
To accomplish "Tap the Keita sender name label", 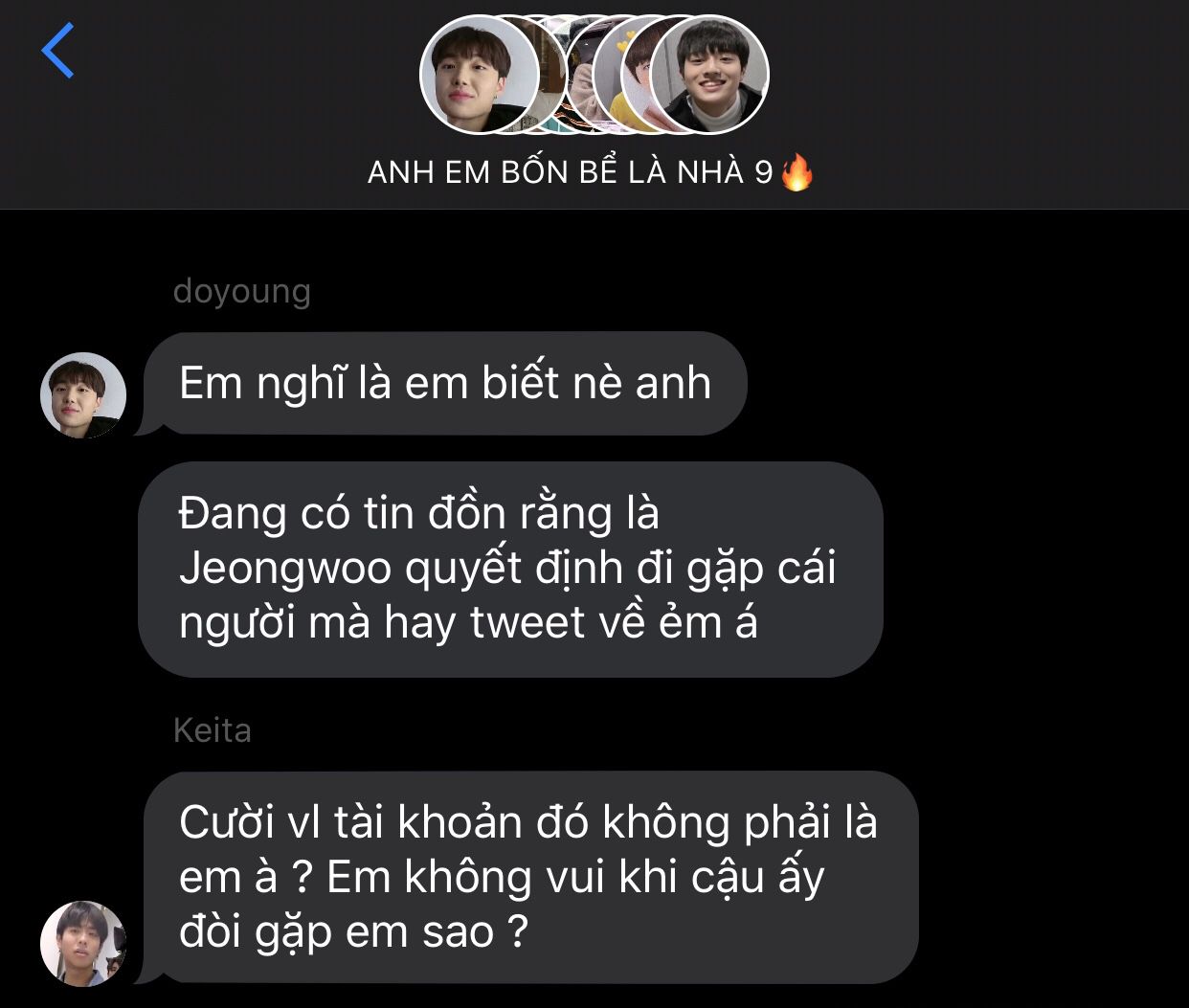I will point(212,730).
